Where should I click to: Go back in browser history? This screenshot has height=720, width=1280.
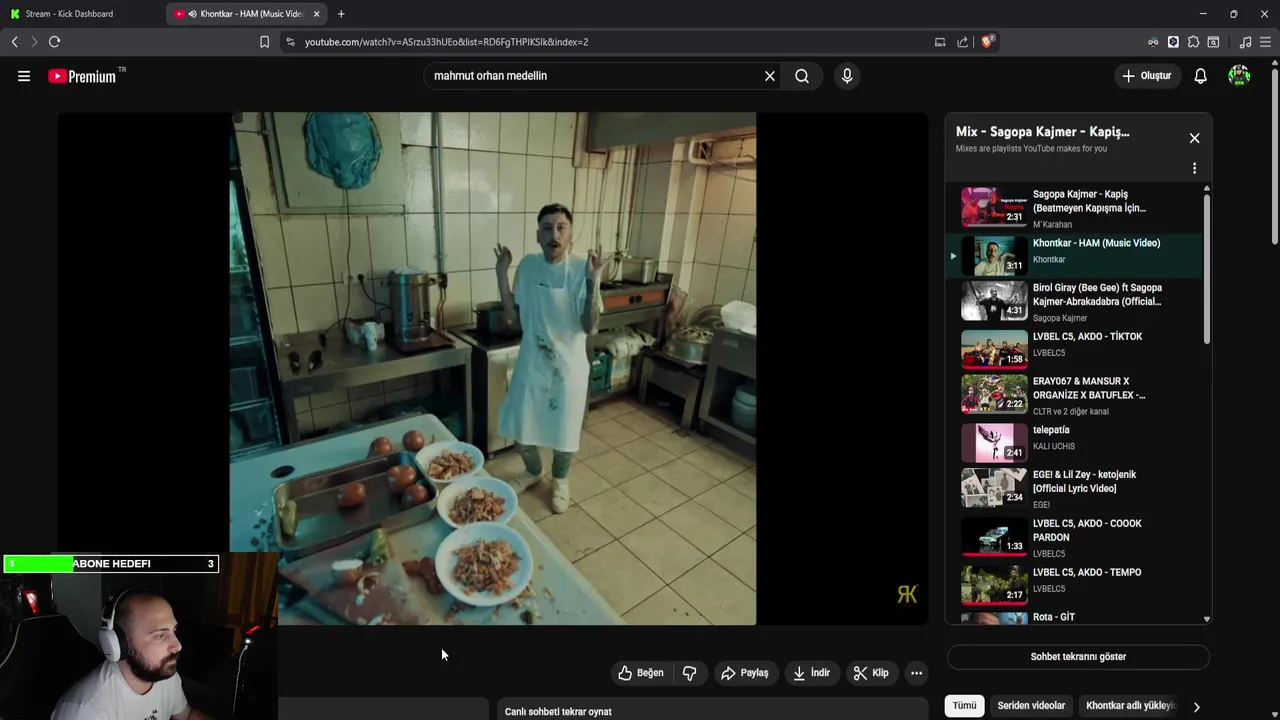tap(14, 42)
